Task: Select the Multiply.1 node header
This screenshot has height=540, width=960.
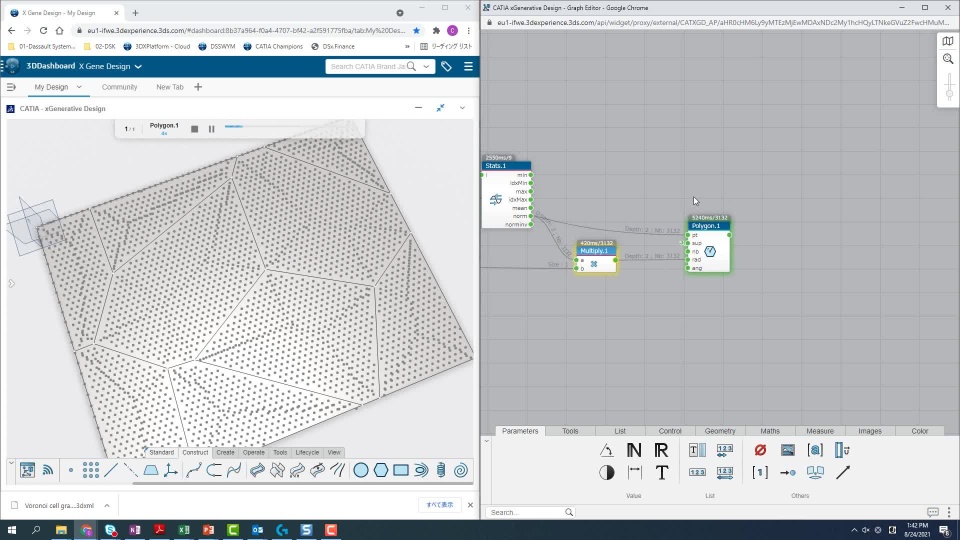Action: [596, 251]
